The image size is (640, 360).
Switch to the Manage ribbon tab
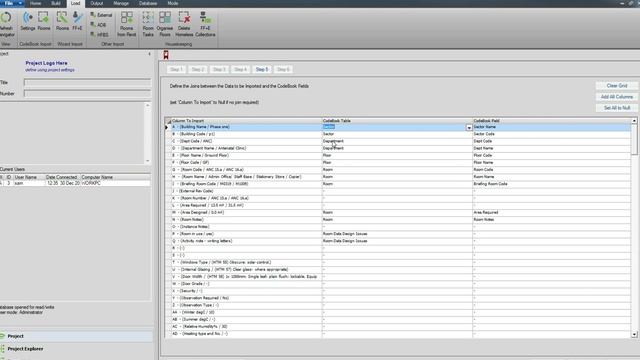121,3
